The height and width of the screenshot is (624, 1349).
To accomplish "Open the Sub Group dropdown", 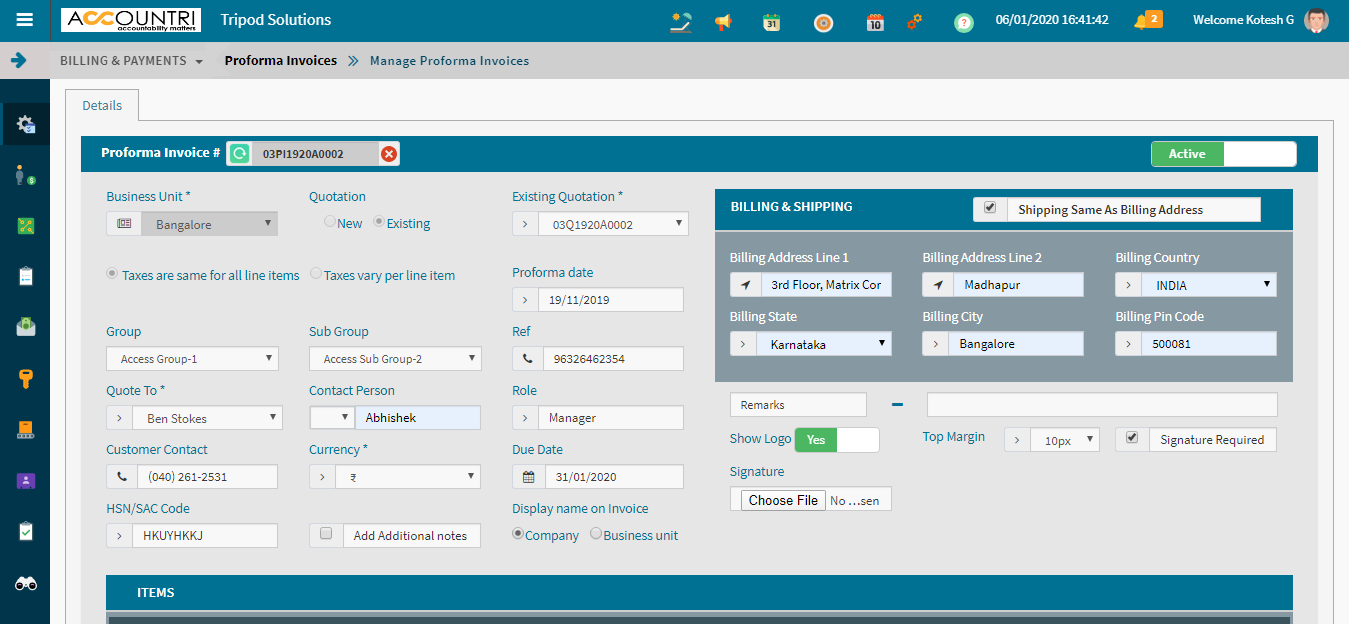I will (395, 359).
